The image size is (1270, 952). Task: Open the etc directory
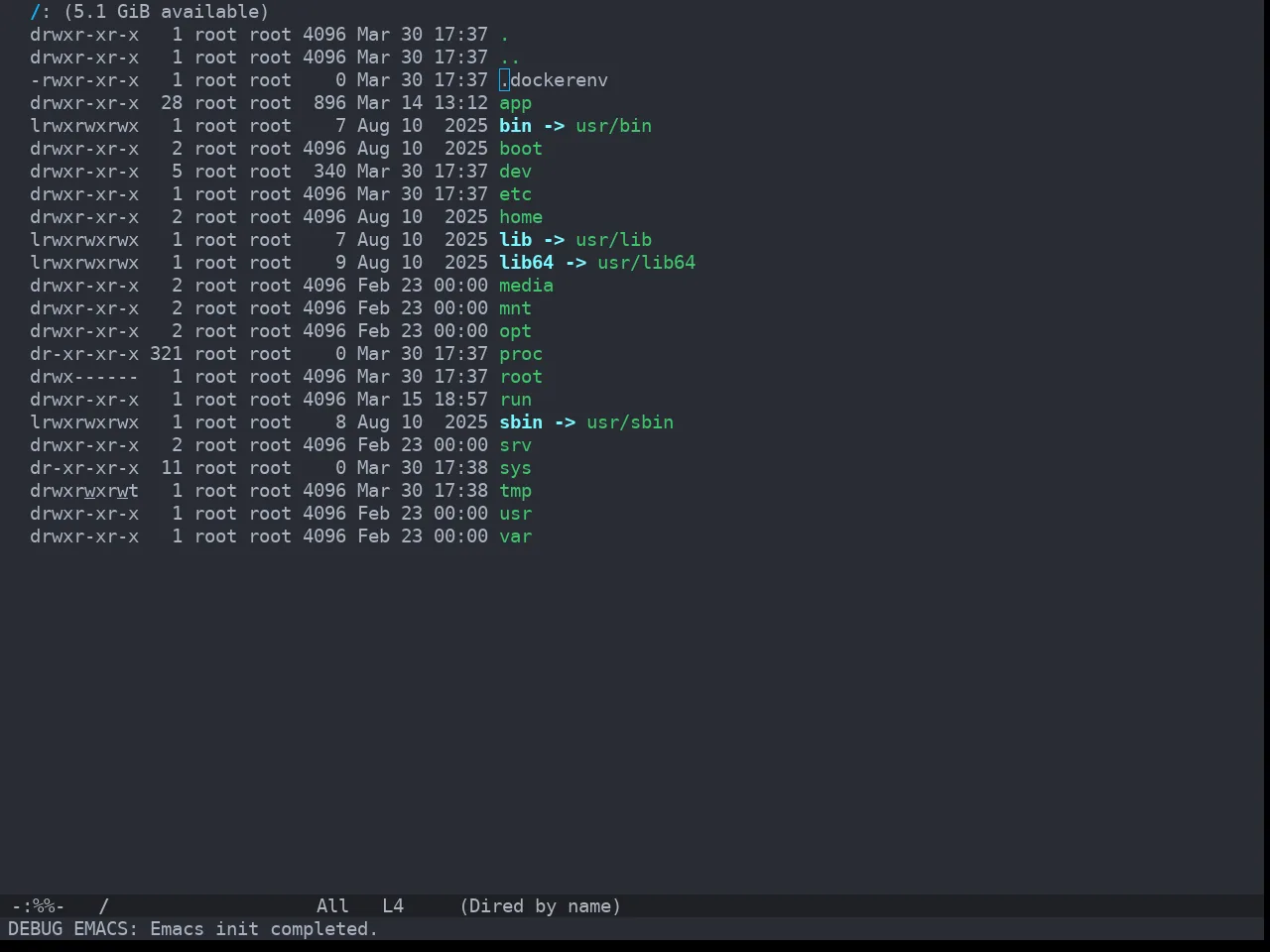515,194
